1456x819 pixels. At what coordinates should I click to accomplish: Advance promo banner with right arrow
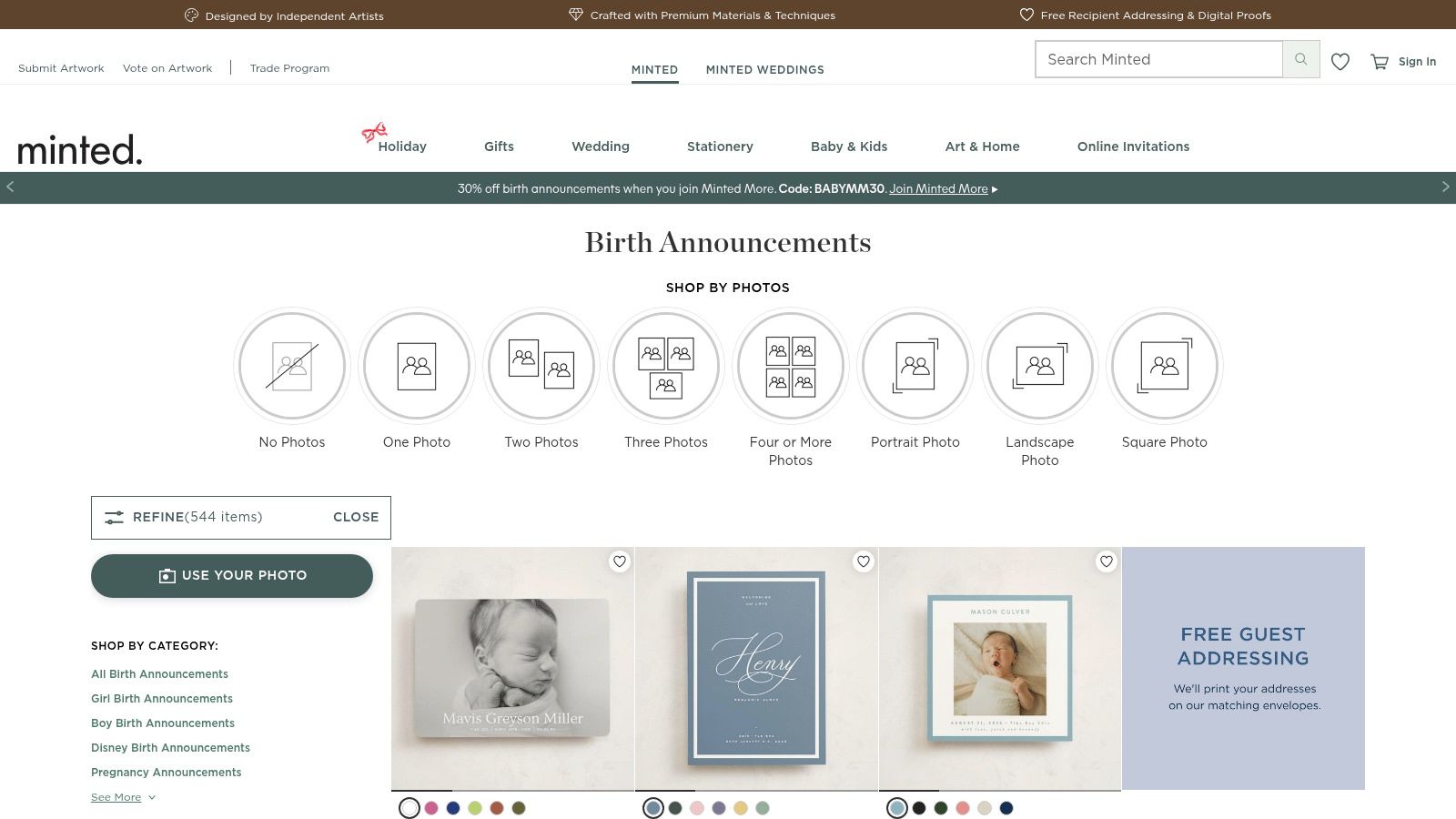1445,187
